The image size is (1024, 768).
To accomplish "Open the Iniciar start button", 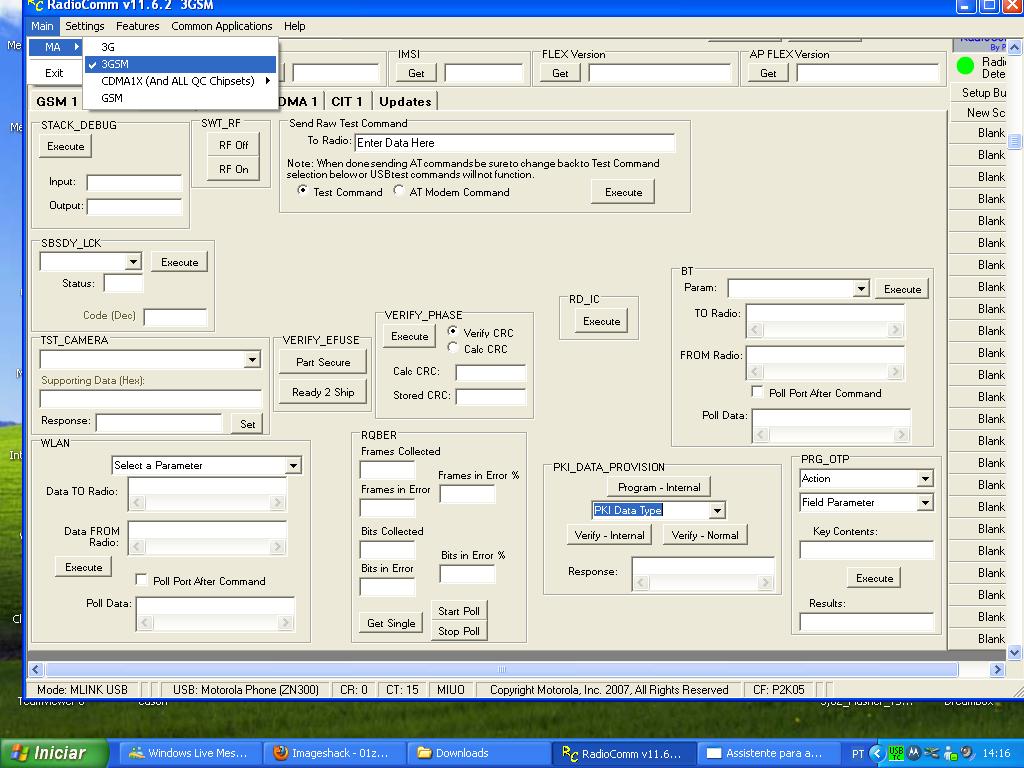I will click(54, 753).
